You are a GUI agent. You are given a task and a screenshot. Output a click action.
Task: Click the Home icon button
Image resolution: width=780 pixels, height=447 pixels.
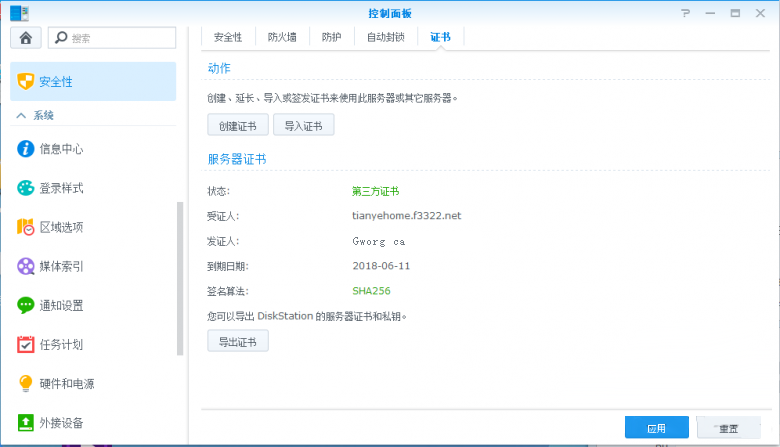pyautogui.click(x=25, y=38)
